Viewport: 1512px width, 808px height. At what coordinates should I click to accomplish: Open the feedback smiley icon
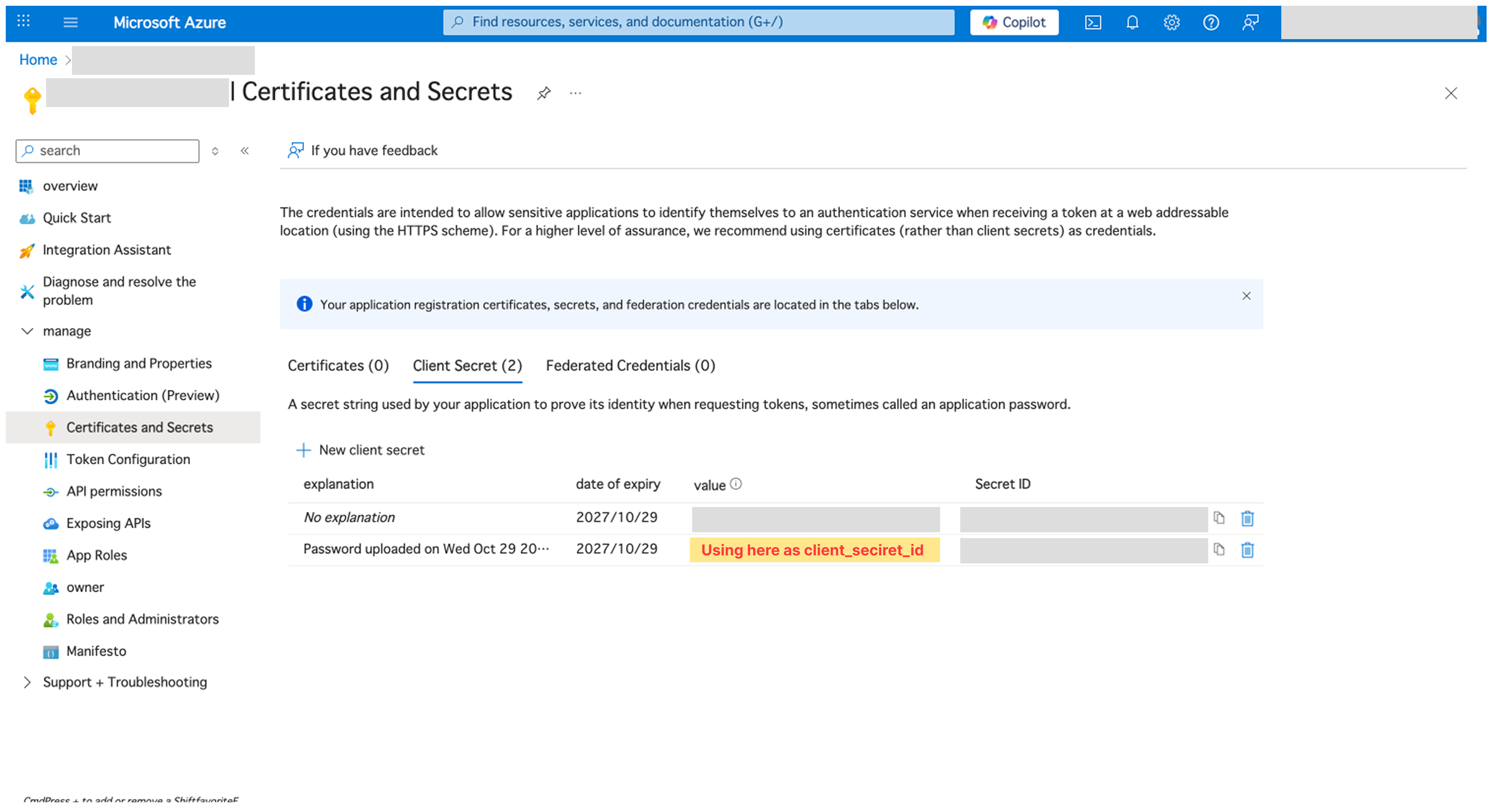(x=1250, y=22)
